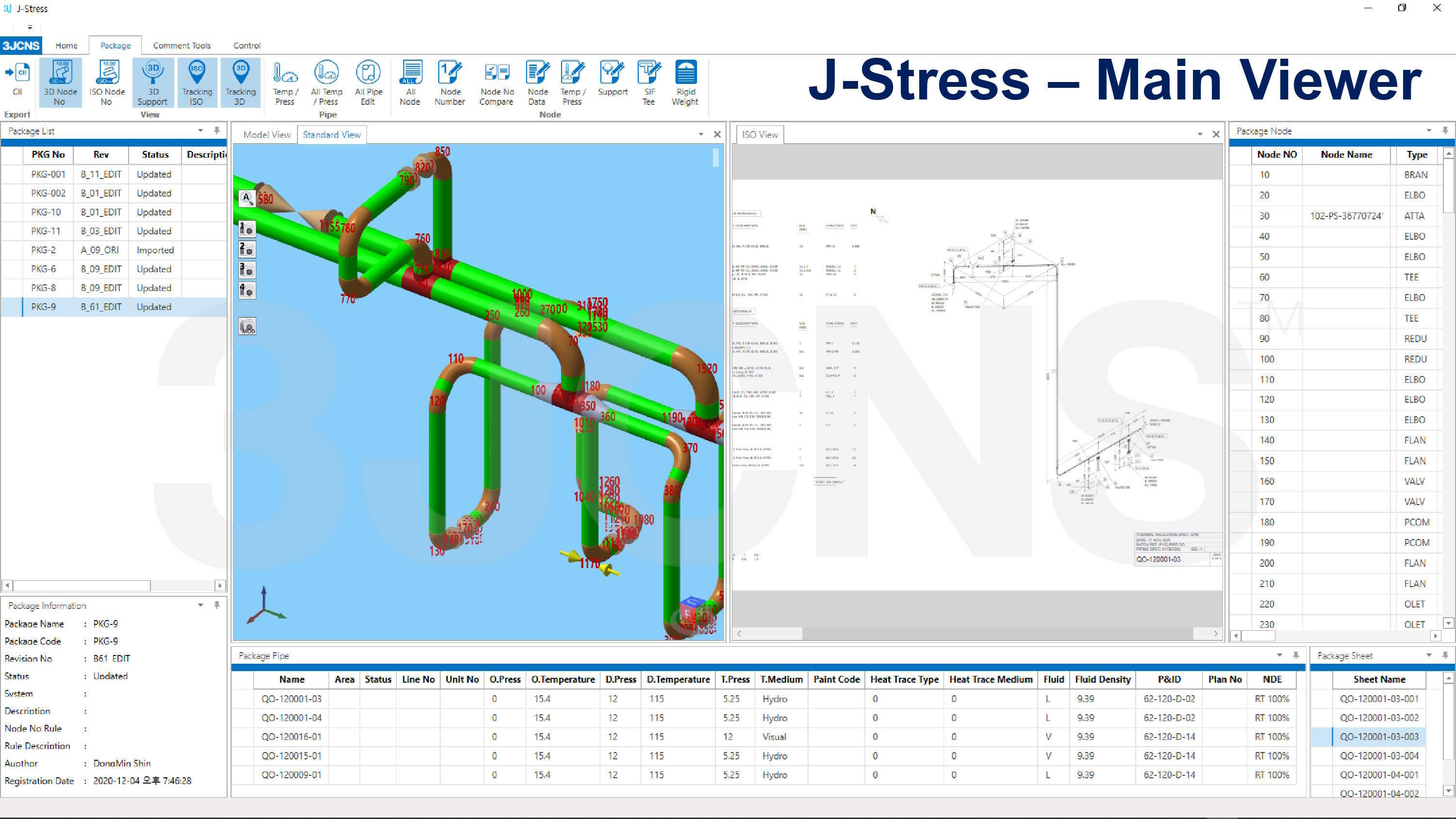Switch to the Model View tab
Viewport: 1456px width, 819px height.
click(267, 134)
